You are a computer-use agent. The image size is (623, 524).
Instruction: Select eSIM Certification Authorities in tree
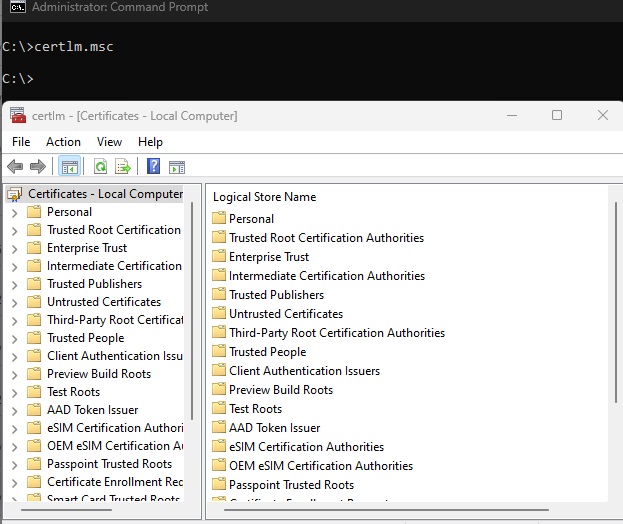[x=115, y=427]
